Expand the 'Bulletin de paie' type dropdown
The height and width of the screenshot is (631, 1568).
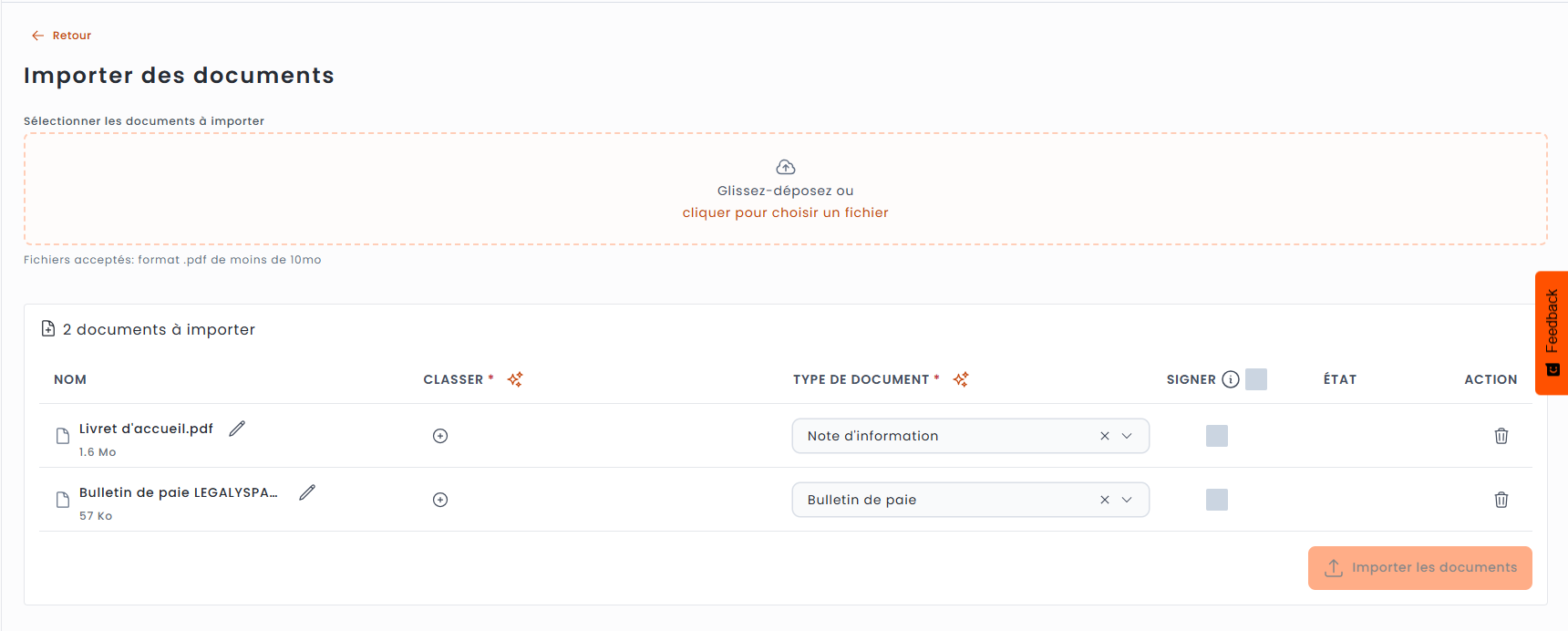pos(1127,500)
